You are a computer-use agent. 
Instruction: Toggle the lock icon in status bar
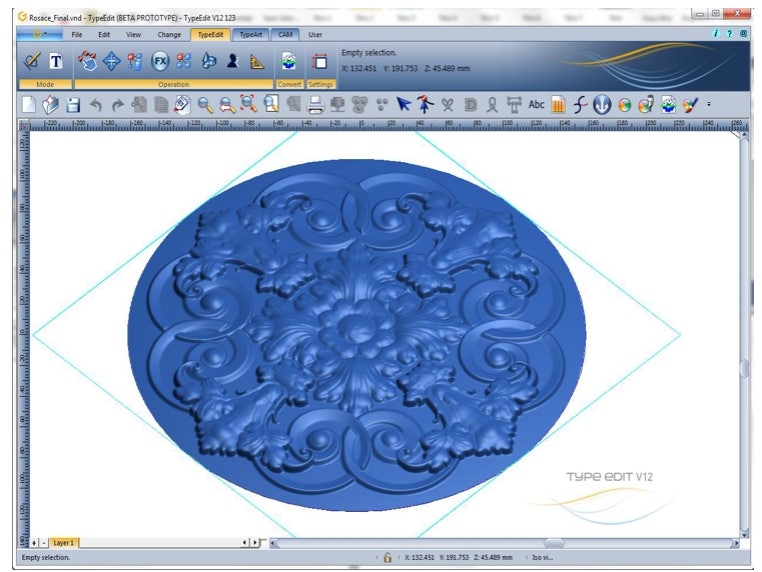point(387,557)
